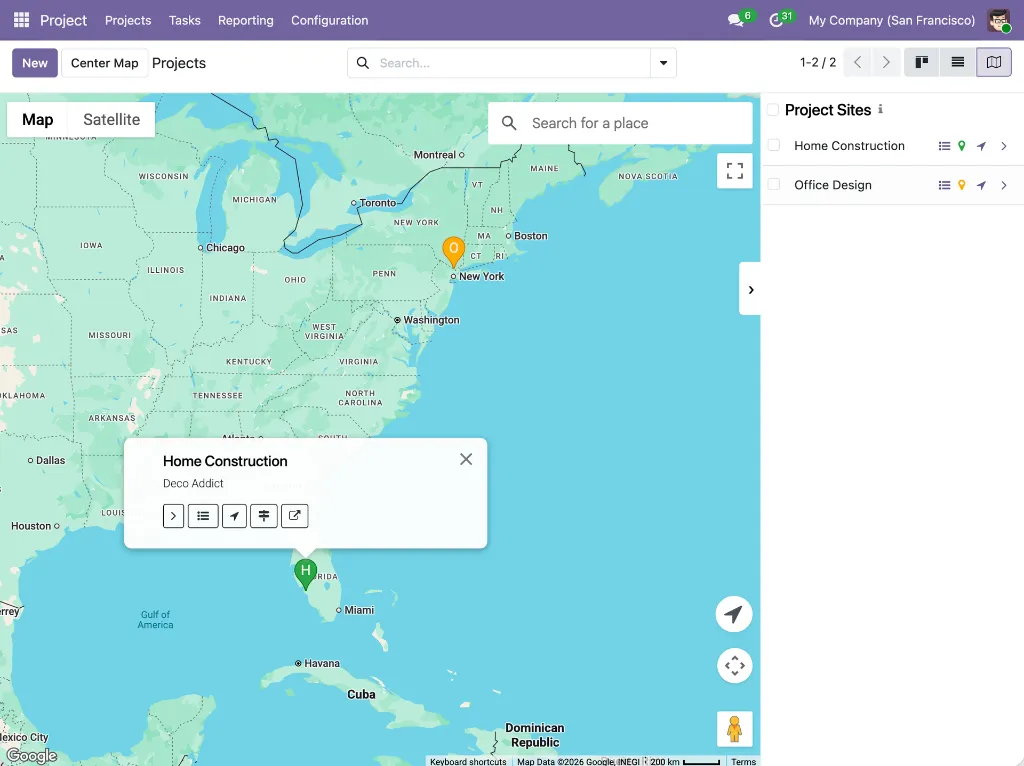Switch to List view
The height and width of the screenshot is (766, 1024).
[957, 63]
